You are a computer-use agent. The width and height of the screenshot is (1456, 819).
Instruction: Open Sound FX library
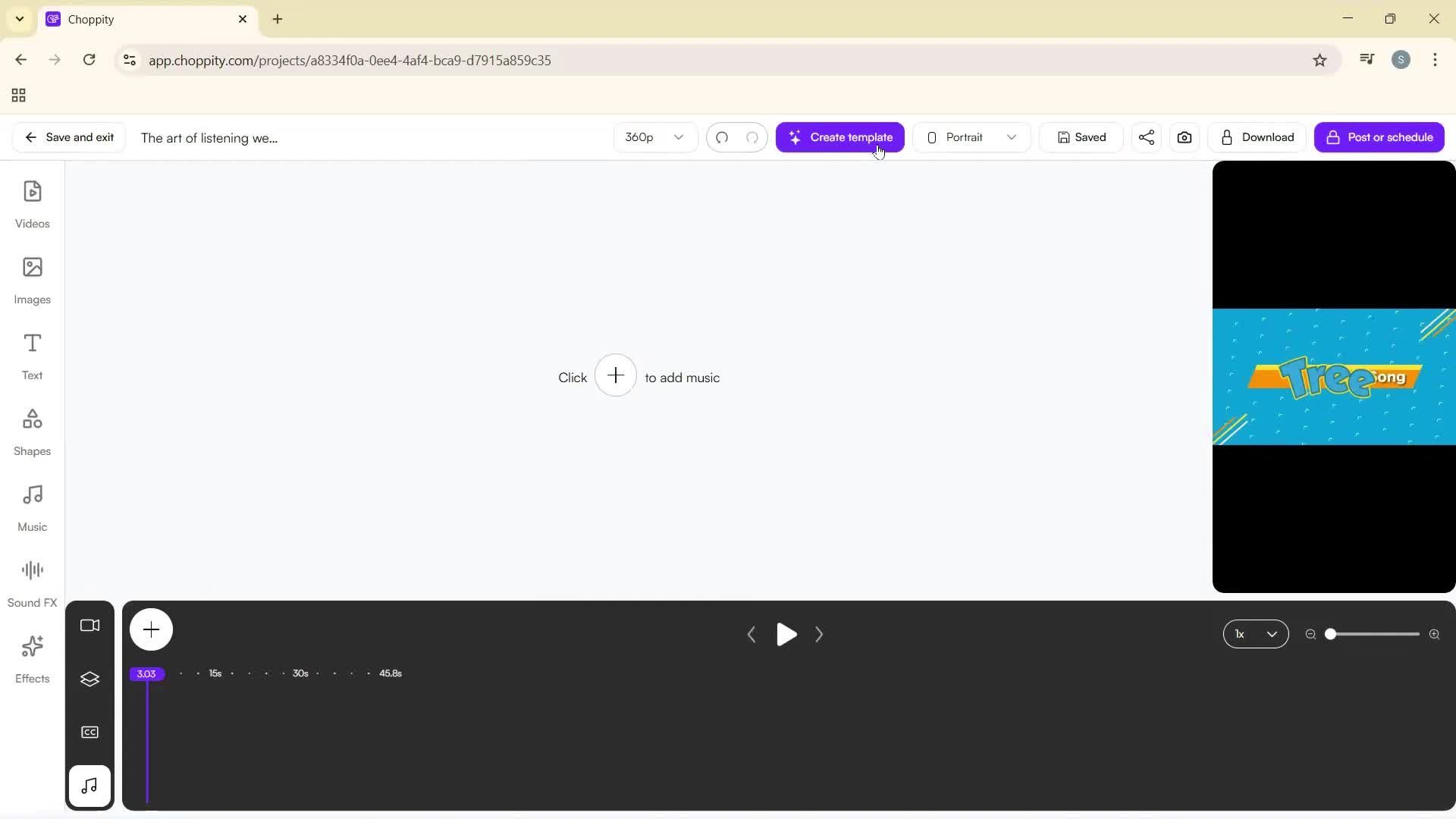(x=32, y=583)
